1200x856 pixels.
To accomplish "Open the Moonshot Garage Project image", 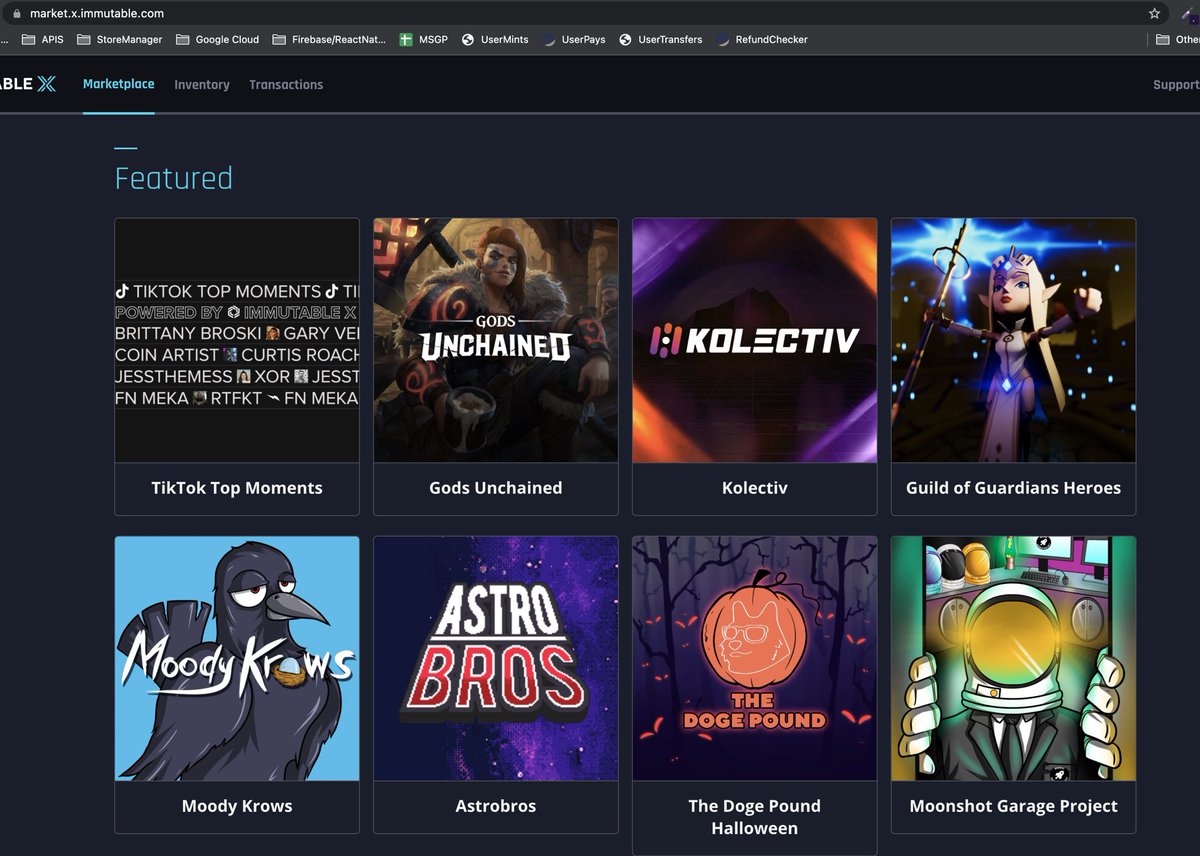I will click(x=1014, y=658).
